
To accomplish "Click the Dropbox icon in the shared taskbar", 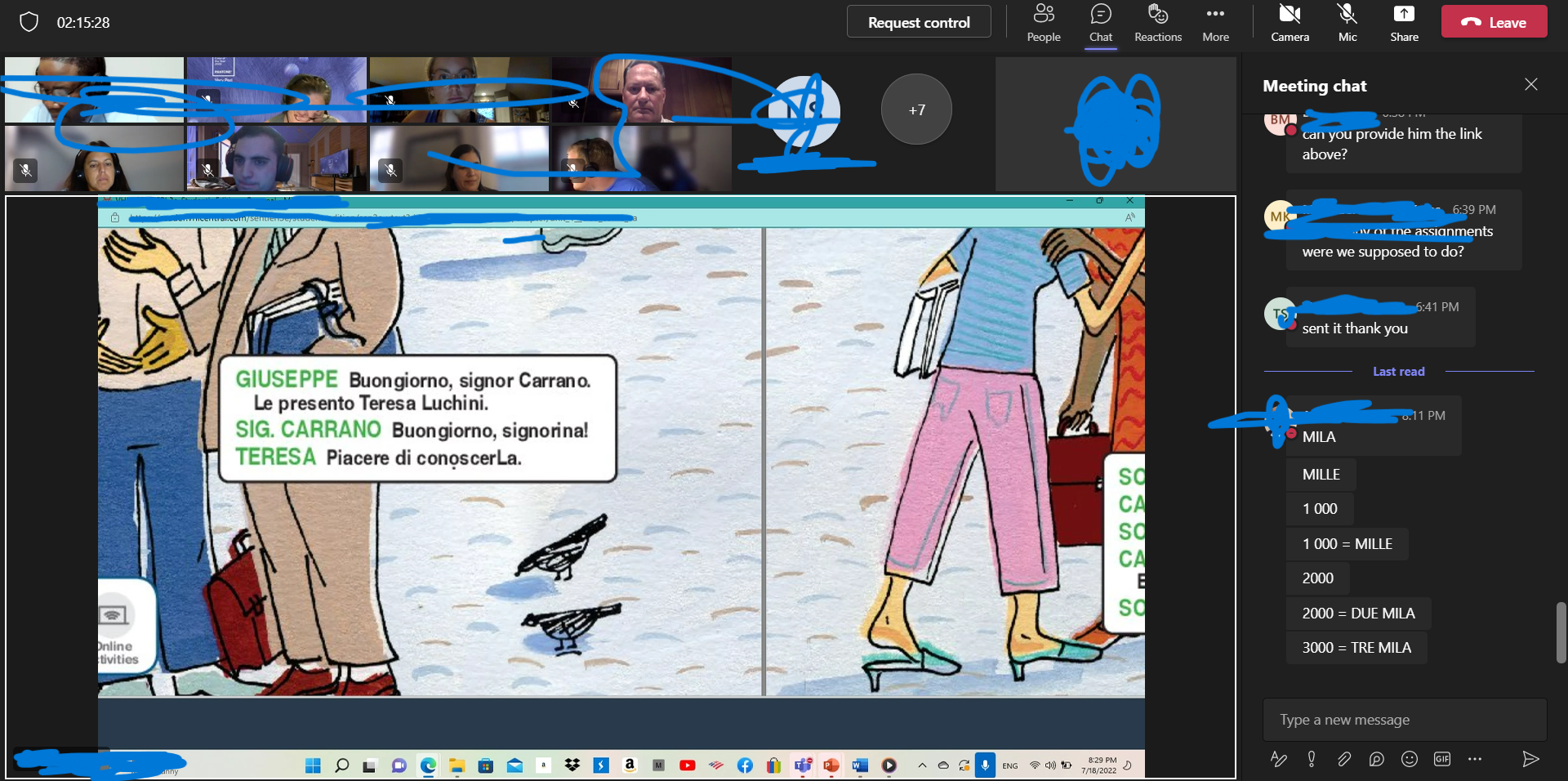I will pyautogui.click(x=572, y=765).
